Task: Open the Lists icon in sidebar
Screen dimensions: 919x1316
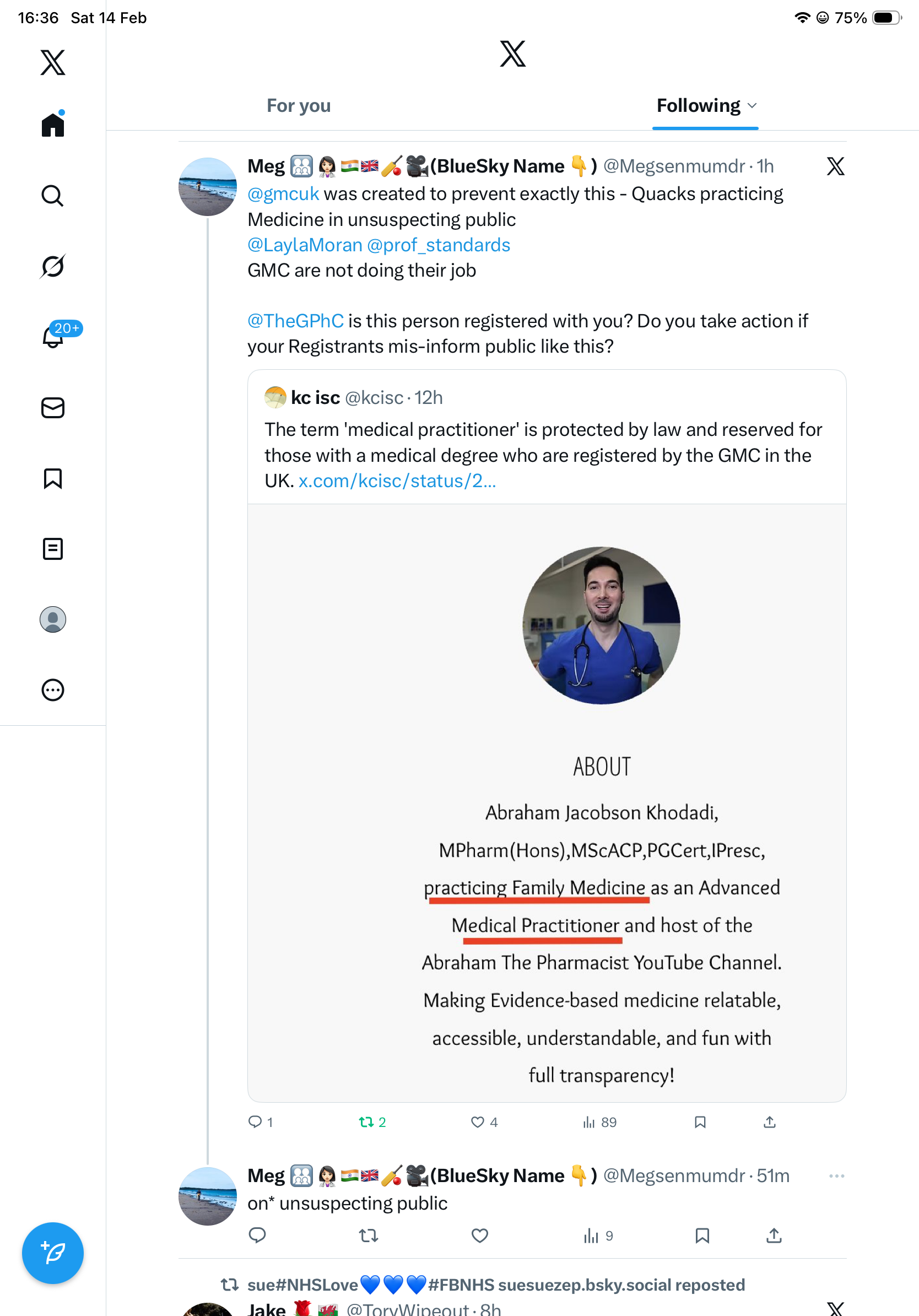Action: pos(53,549)
